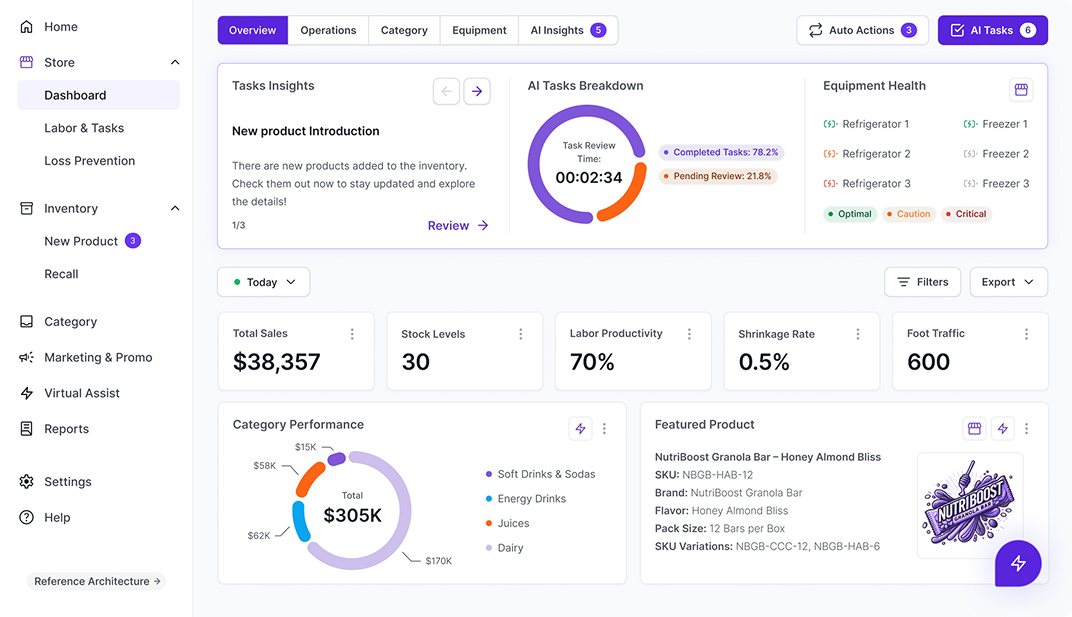Click lightning icon in Featured Product card
Viewport: 1072px width, 617px height.
pos(1003,429)
